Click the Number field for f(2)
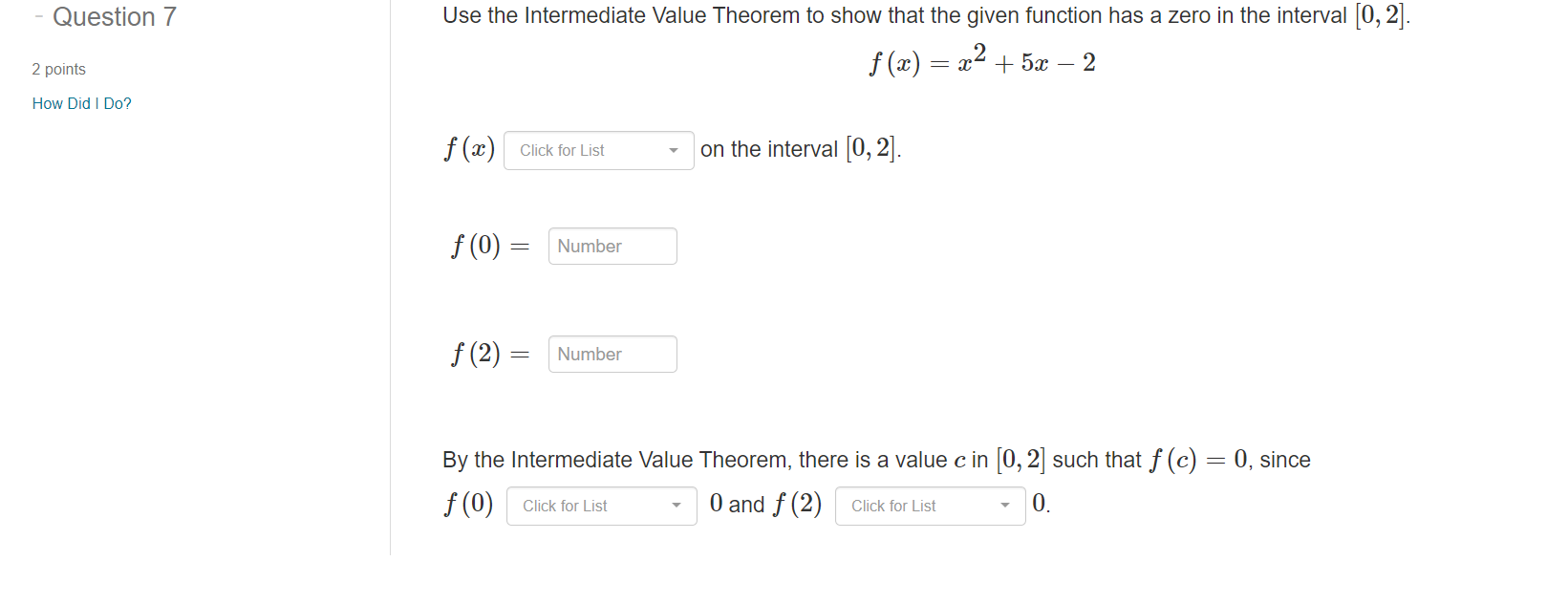1568x605 pixels. [x=612, y=354]
